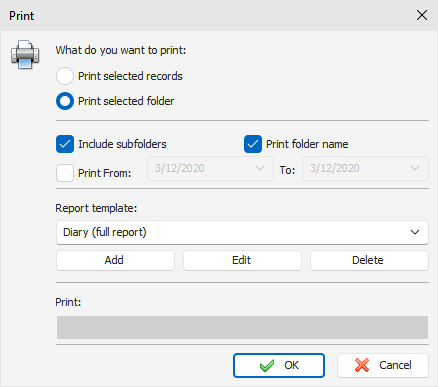
Task: Expand the To date dropdown
Action: tap(415, 168)
